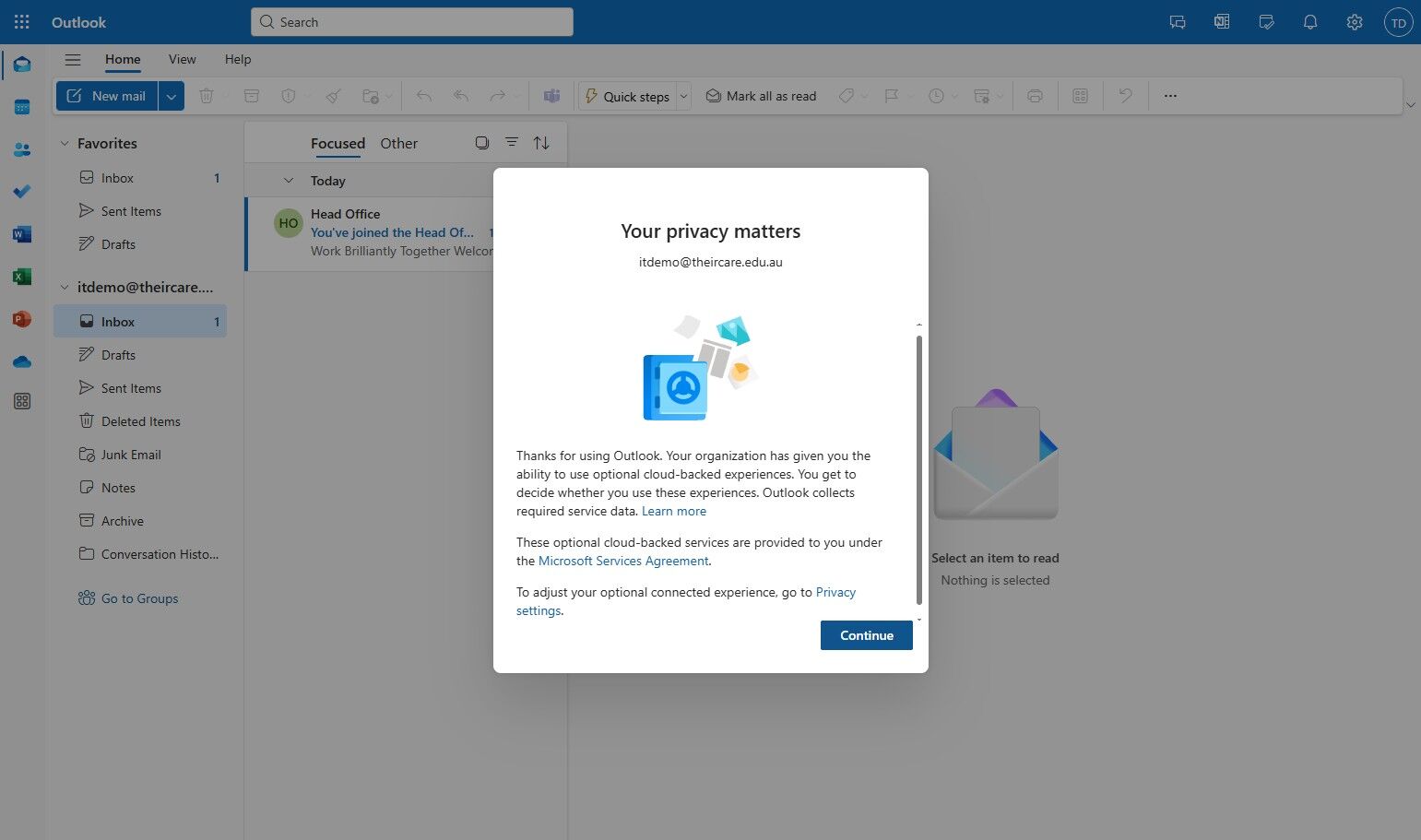Viewport: 1421px width, 840px height.
Task: Click the Reply arrow toolbar icon
Action: click(x=424, y=96)
